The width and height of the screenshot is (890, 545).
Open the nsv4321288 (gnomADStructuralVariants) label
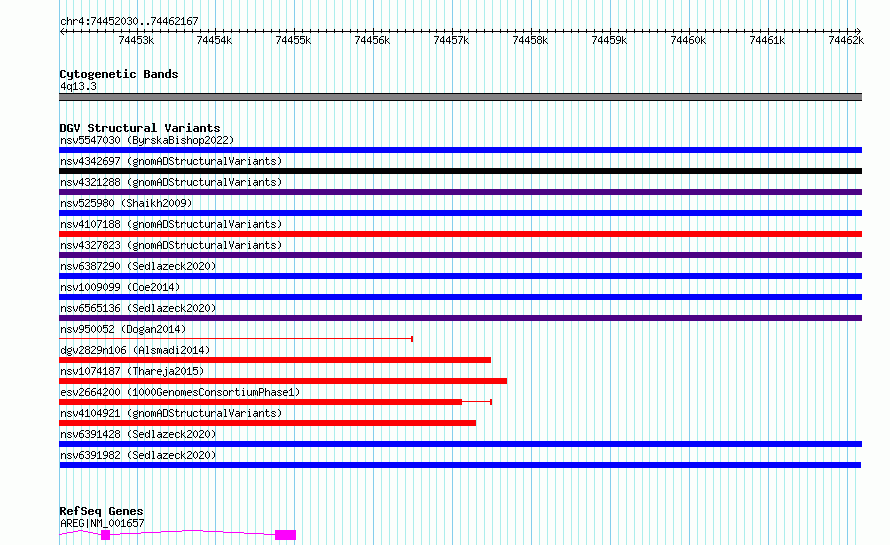[x=171, y=182]
